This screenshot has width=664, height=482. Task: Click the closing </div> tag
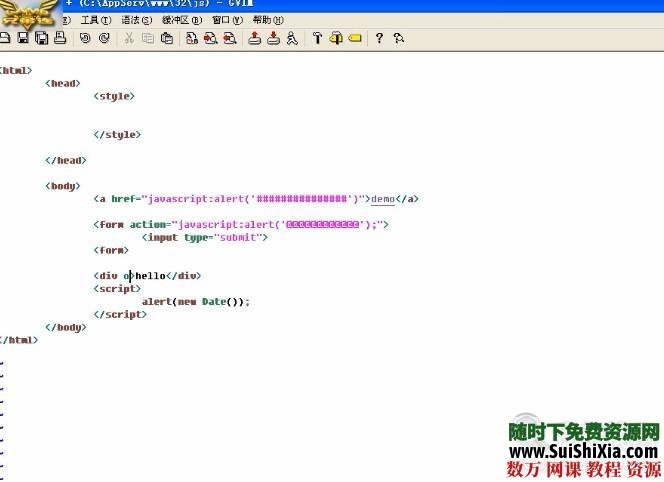click(x=183, y=276)
